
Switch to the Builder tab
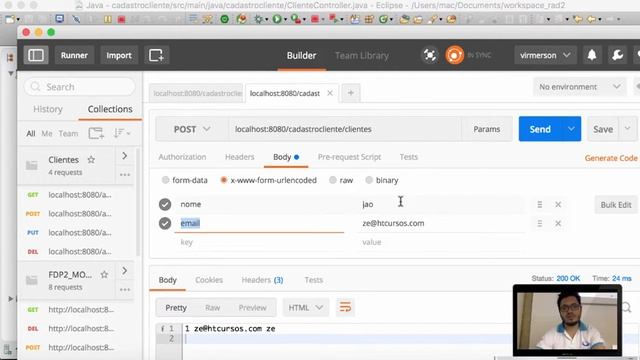click(x=301, y=56)
